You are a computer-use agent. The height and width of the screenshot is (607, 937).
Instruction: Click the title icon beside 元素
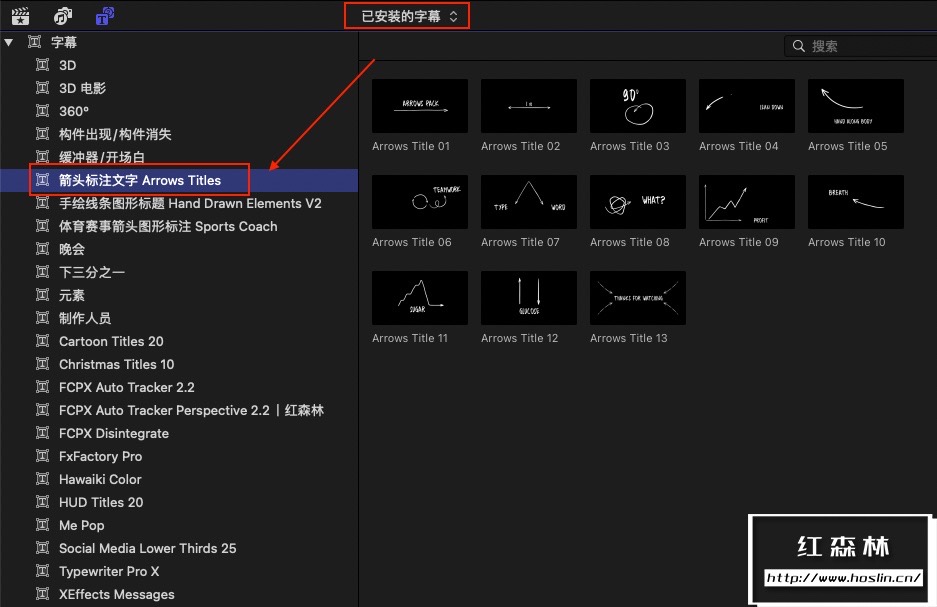[42, 295]
